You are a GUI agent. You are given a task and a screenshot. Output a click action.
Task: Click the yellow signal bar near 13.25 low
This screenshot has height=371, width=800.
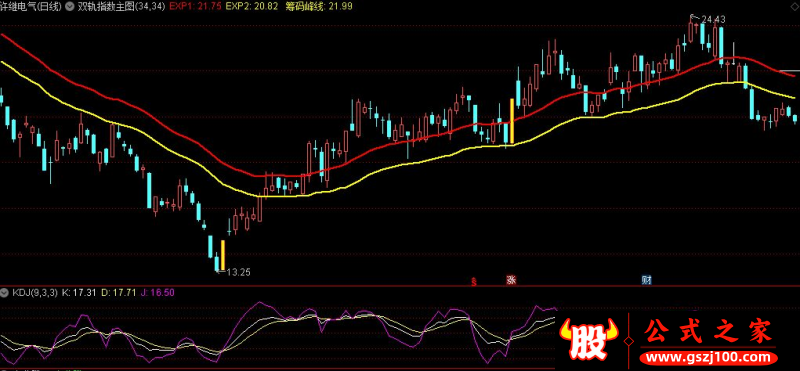click(223, 255)
